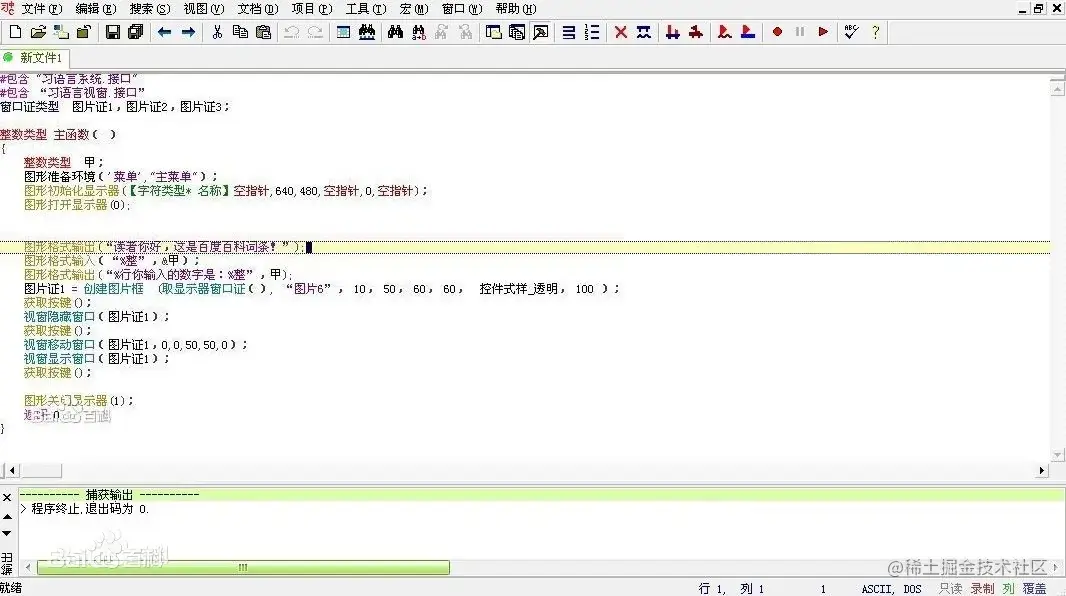1066x596 pixels.
Task: Save the current file with floppy icon
Action: [112, 32]
